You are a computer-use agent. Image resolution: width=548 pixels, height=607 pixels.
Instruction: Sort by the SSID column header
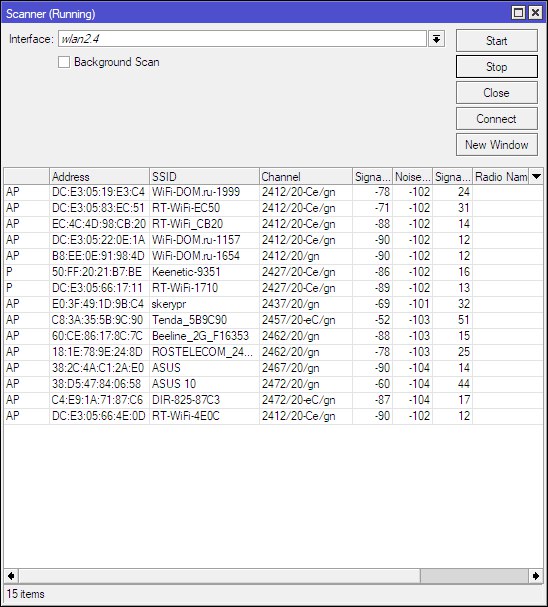coord(204,177)
